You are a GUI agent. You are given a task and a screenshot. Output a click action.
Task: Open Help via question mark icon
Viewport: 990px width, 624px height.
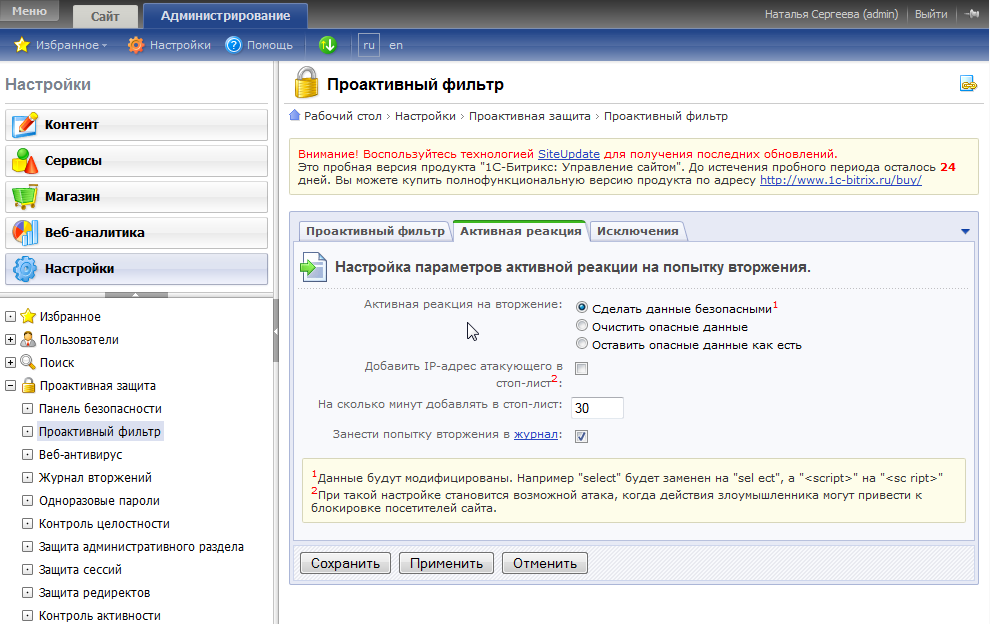point(234,45)
